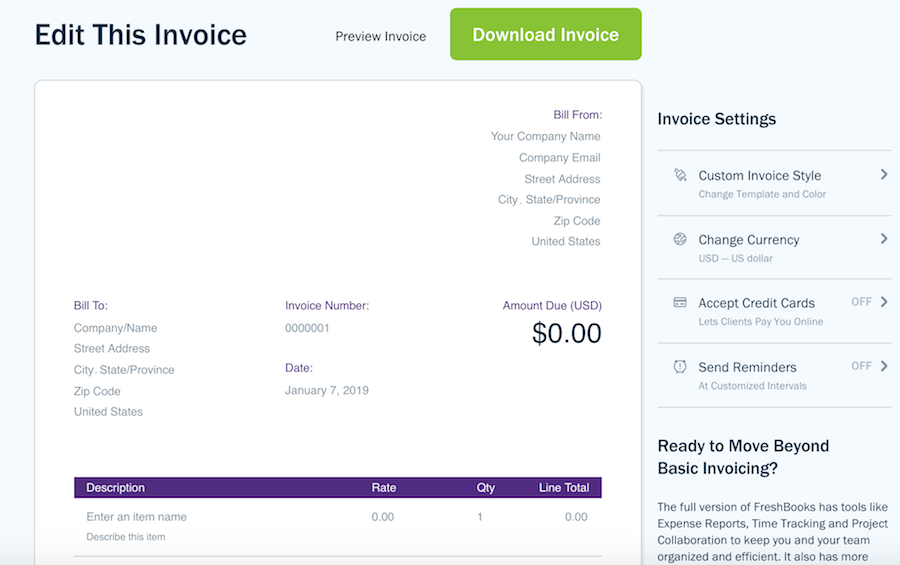The width and height of the screenshot is (900, 565).
Task: Click the Change Currency globe icon
Action: coord(680,239)
